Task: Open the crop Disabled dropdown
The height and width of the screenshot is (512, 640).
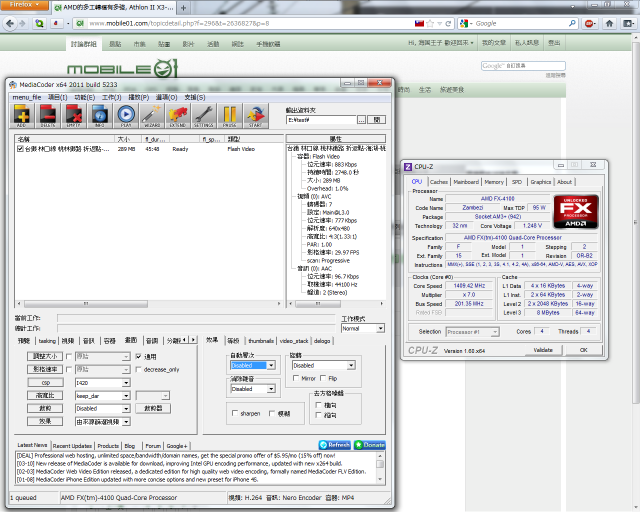Action: [103, 409]
